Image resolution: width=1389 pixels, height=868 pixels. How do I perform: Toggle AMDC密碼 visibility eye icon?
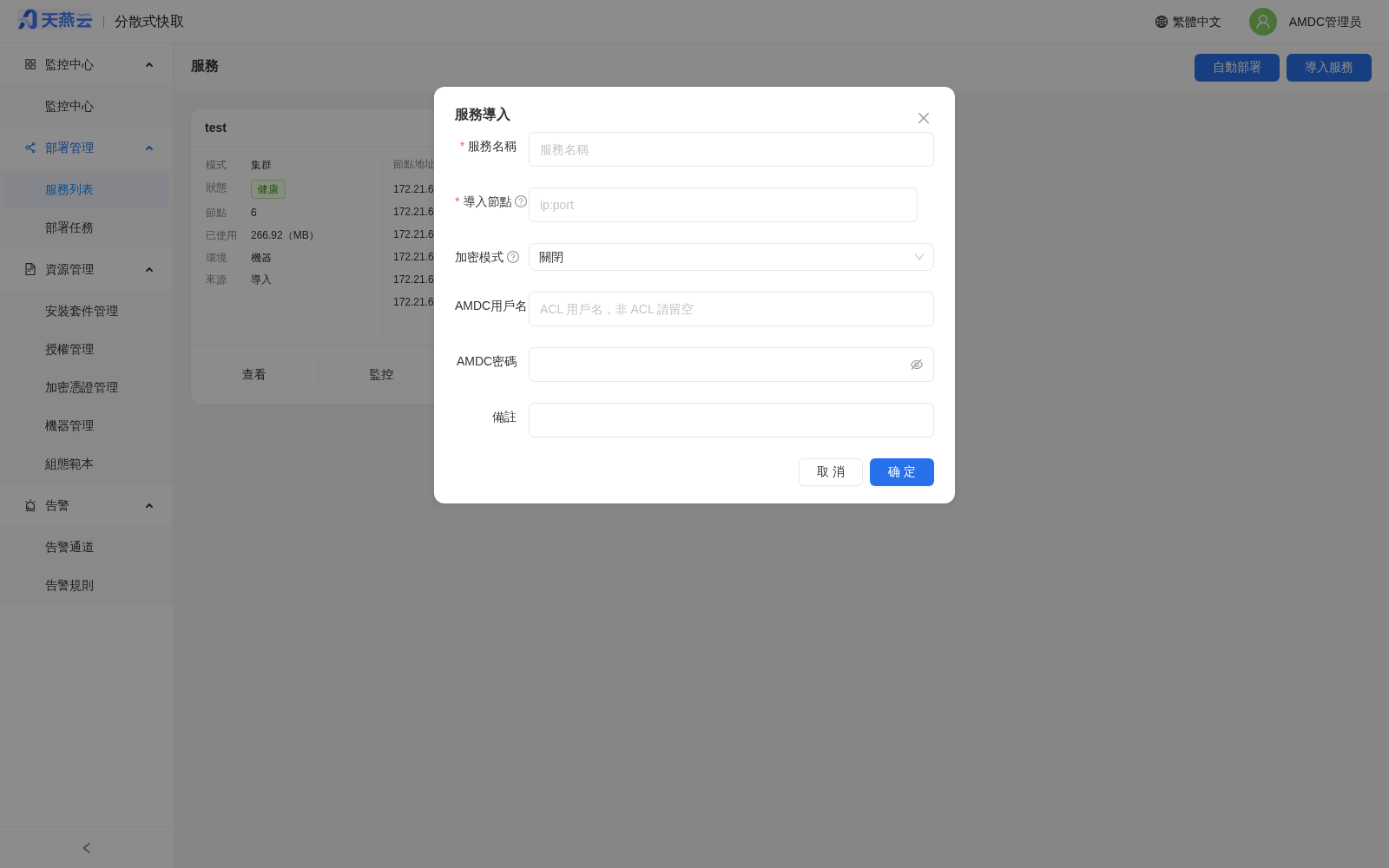pos(917,365)
